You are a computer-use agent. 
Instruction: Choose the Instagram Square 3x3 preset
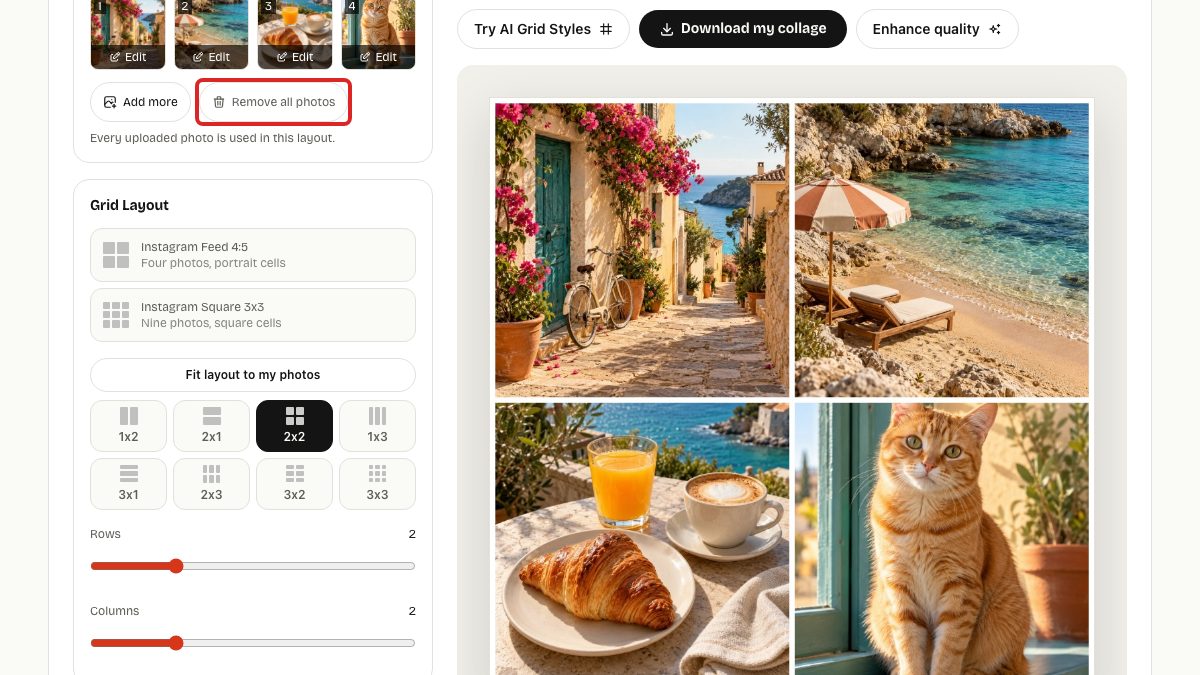(253, 315)
